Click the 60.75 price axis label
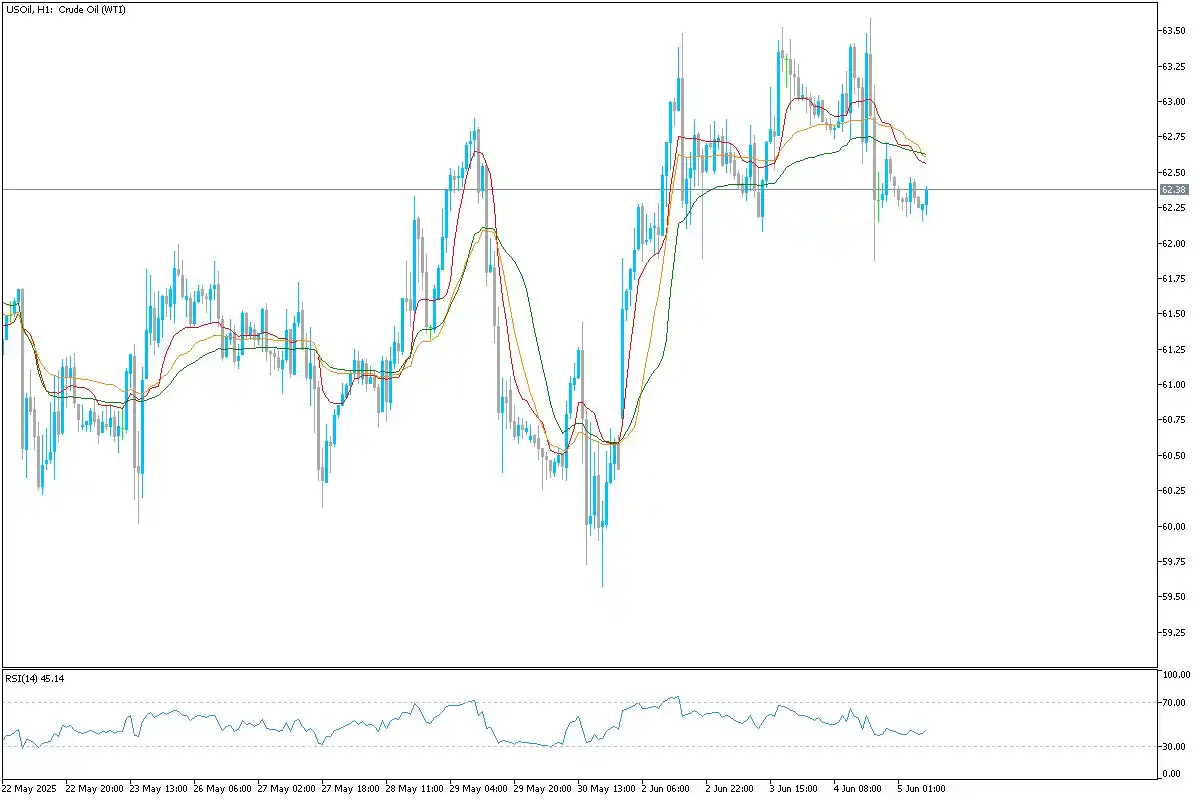Screen dimensions: 1200x800 click(x=1173, y=420)
